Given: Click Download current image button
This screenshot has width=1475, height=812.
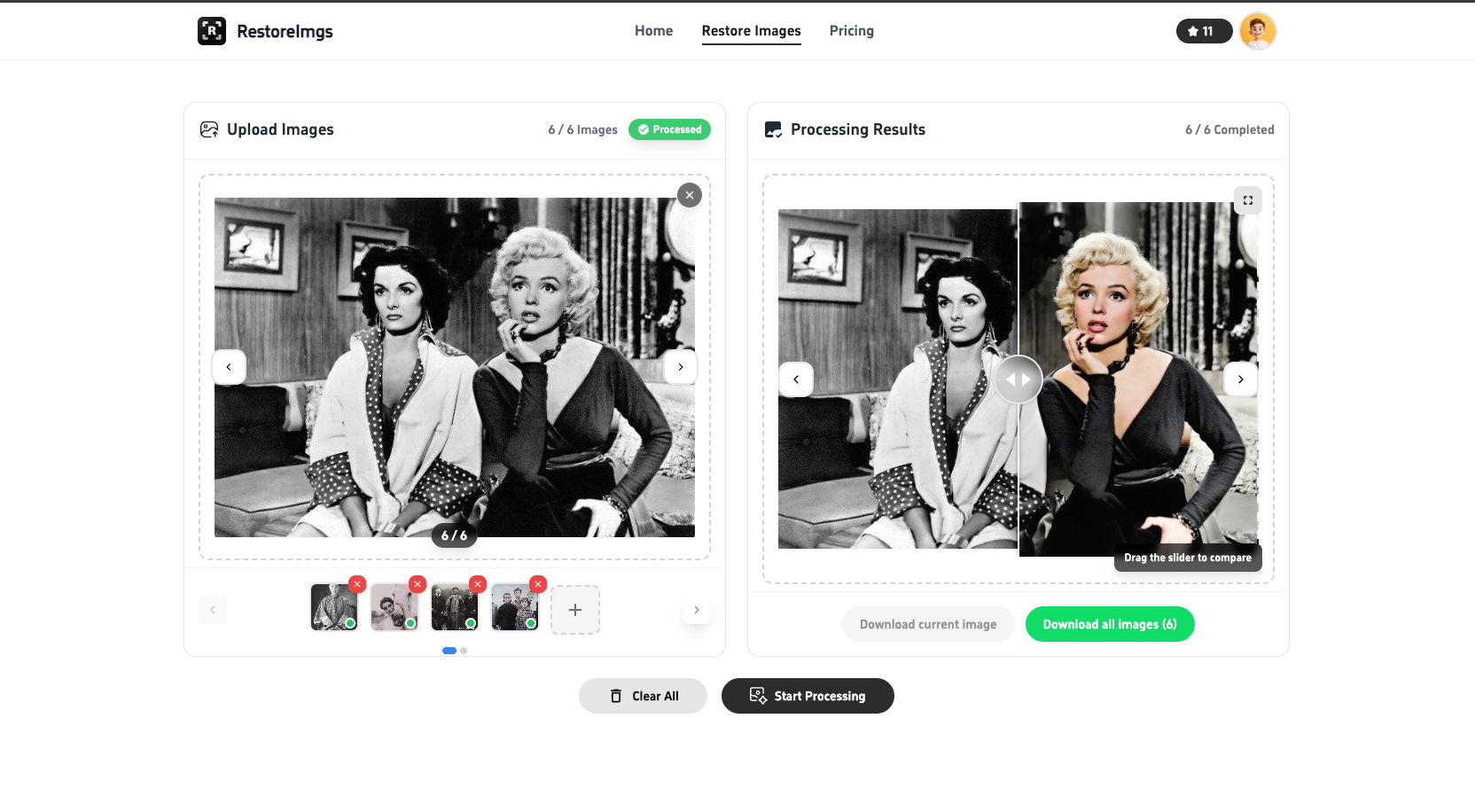Looking at the screenshot, I should click(x=928, y=624).
